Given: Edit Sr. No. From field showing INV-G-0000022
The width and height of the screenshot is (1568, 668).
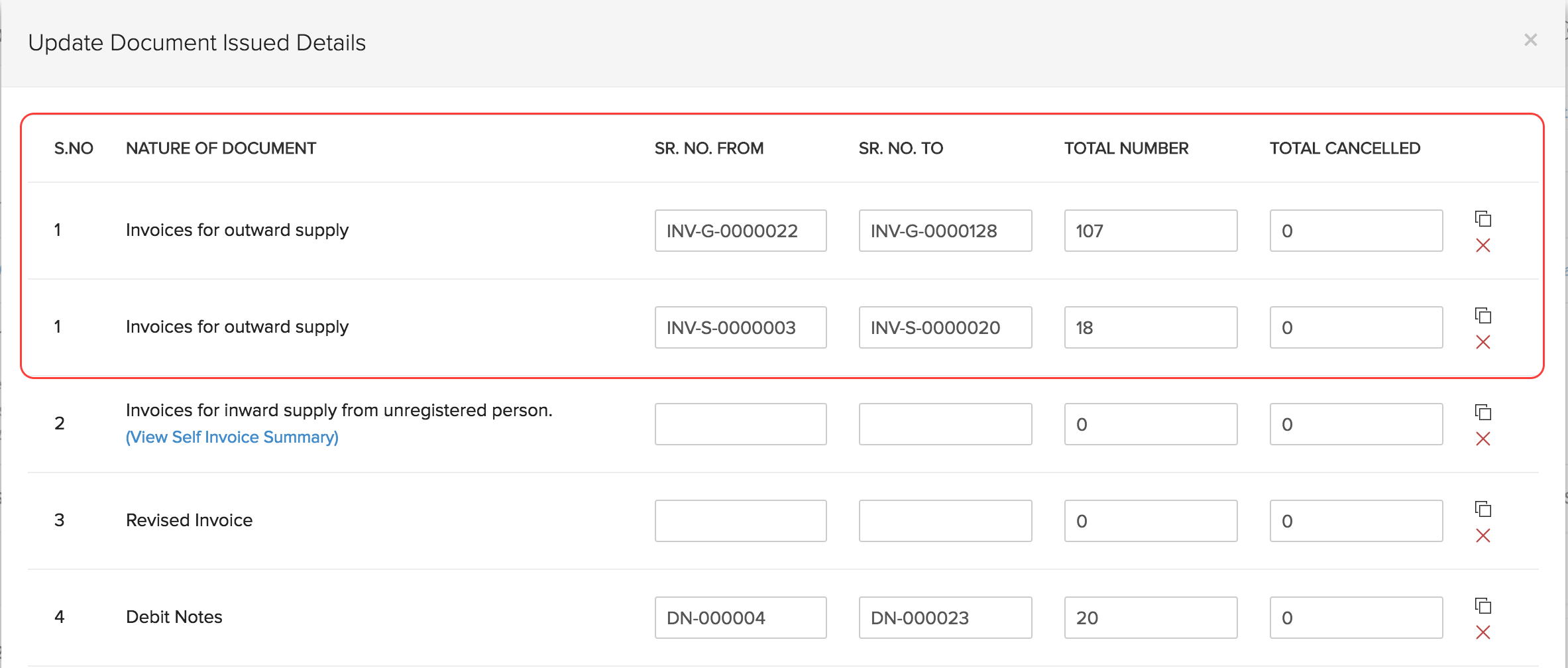Looking at the screenshot, I should tap(740, 231).
